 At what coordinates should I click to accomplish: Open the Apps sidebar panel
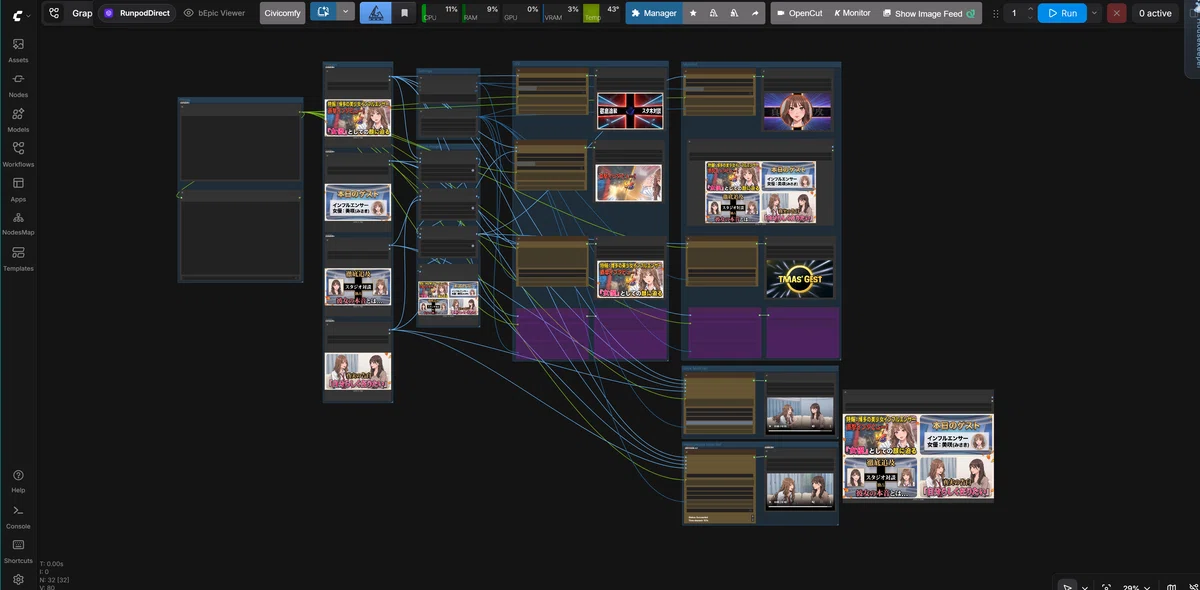pyautogui.click(x=18, y=189)
